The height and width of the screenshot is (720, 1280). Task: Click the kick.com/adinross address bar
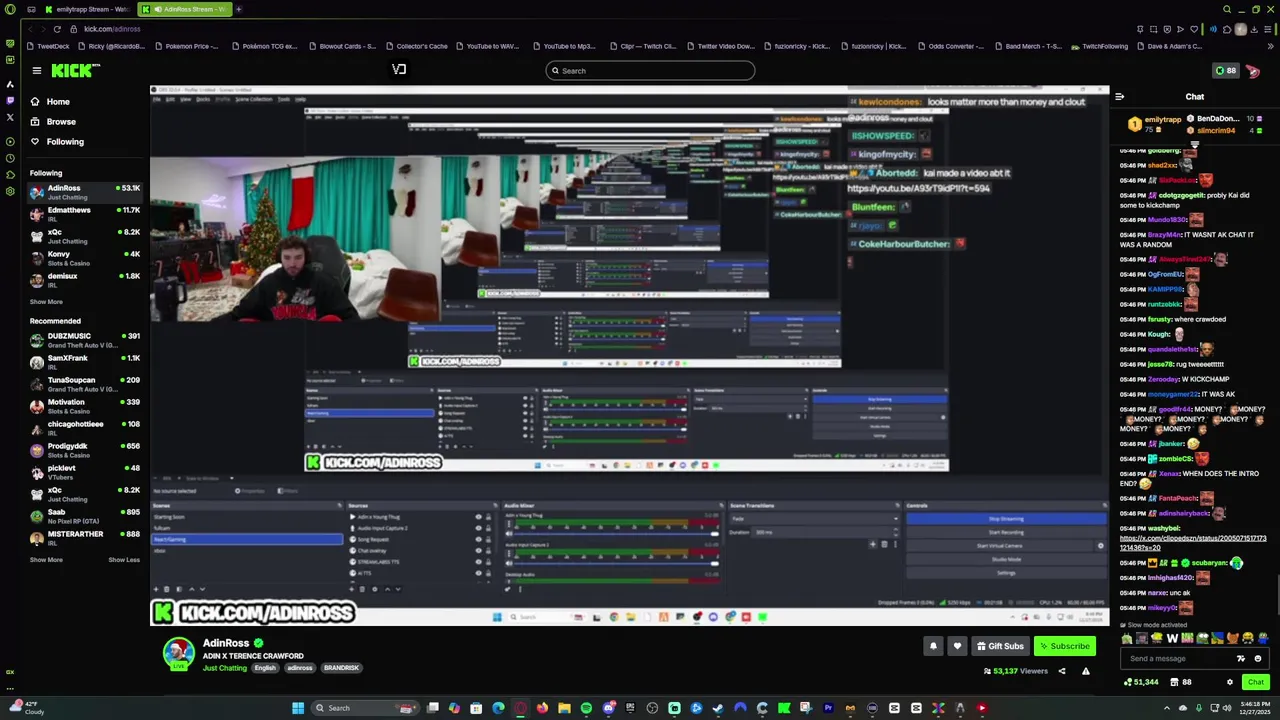point(112,29)
